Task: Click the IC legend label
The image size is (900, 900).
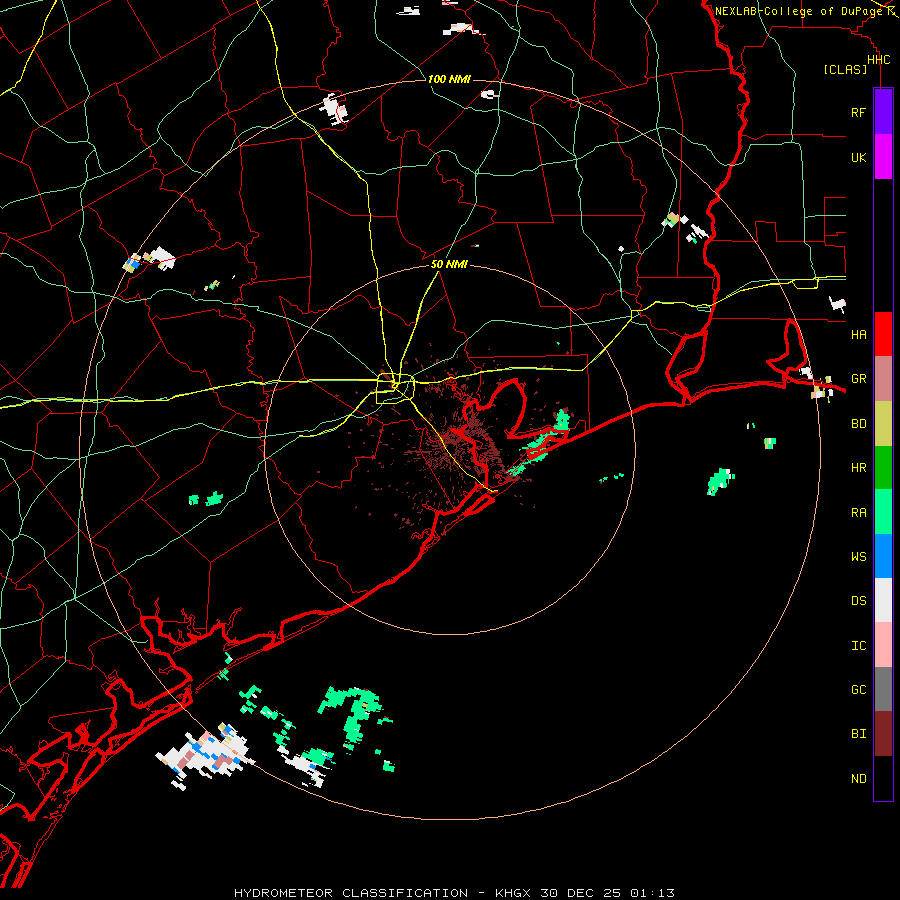Action: click(858, 646)
